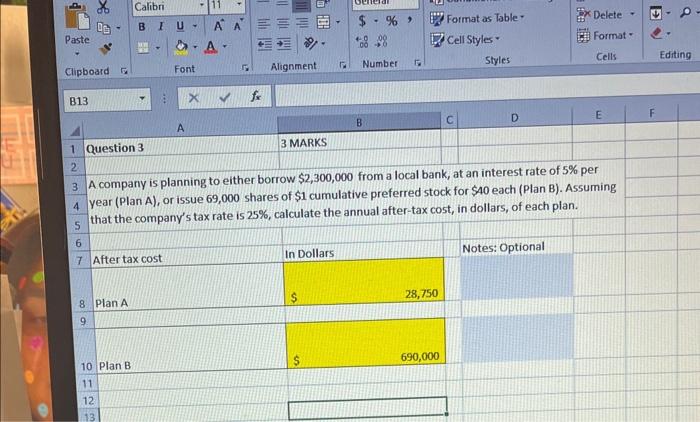
Task: Apply borders using the Borders icon
Action: (x=143, y=48)
